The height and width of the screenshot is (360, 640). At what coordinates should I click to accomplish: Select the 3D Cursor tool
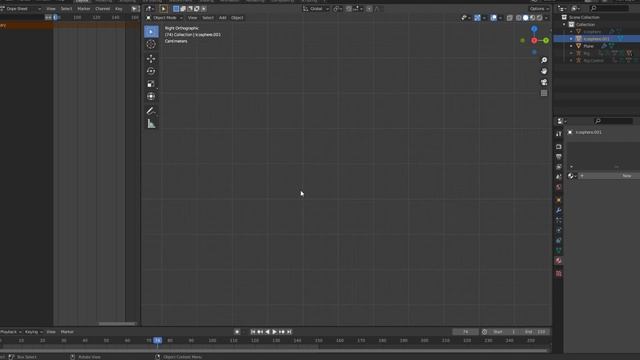pos(151,44)
